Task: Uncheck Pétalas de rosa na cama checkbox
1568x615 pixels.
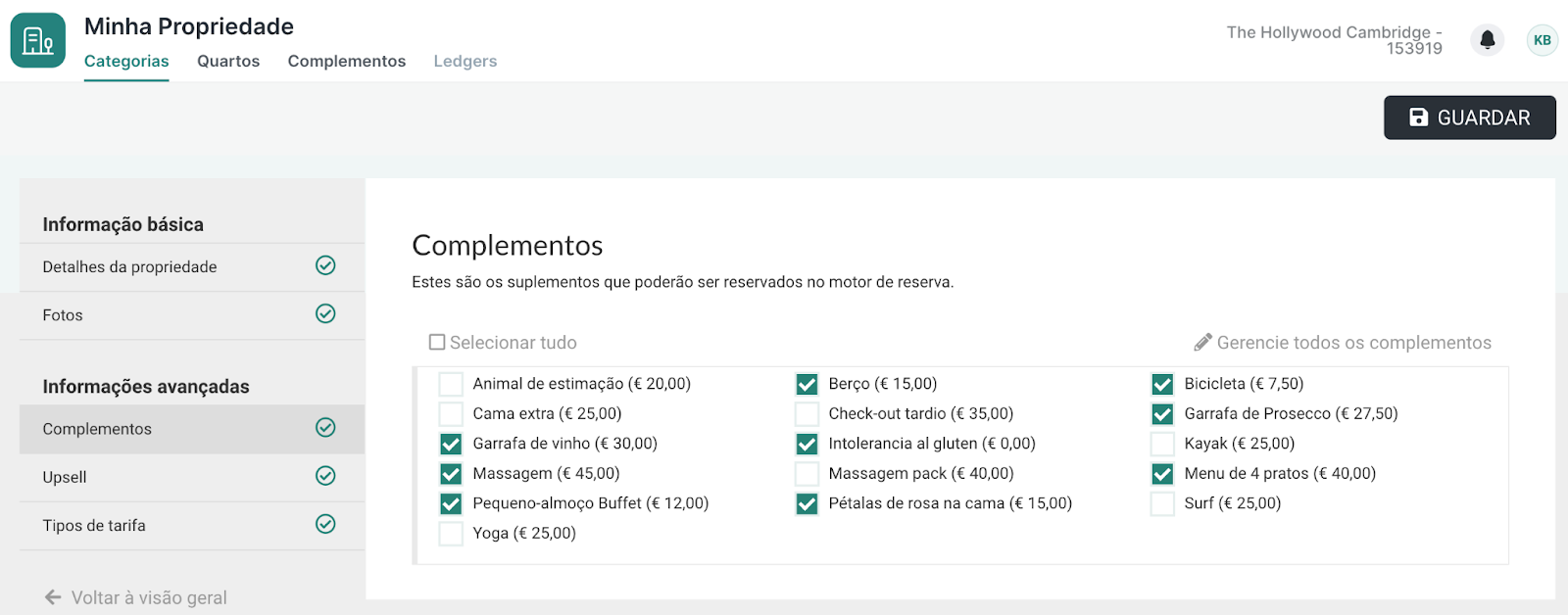Action: point(807,503)
